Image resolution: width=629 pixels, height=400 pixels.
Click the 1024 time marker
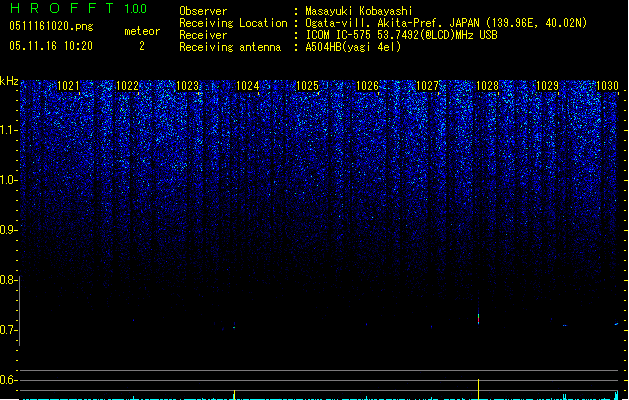click(x=248, y=86)
